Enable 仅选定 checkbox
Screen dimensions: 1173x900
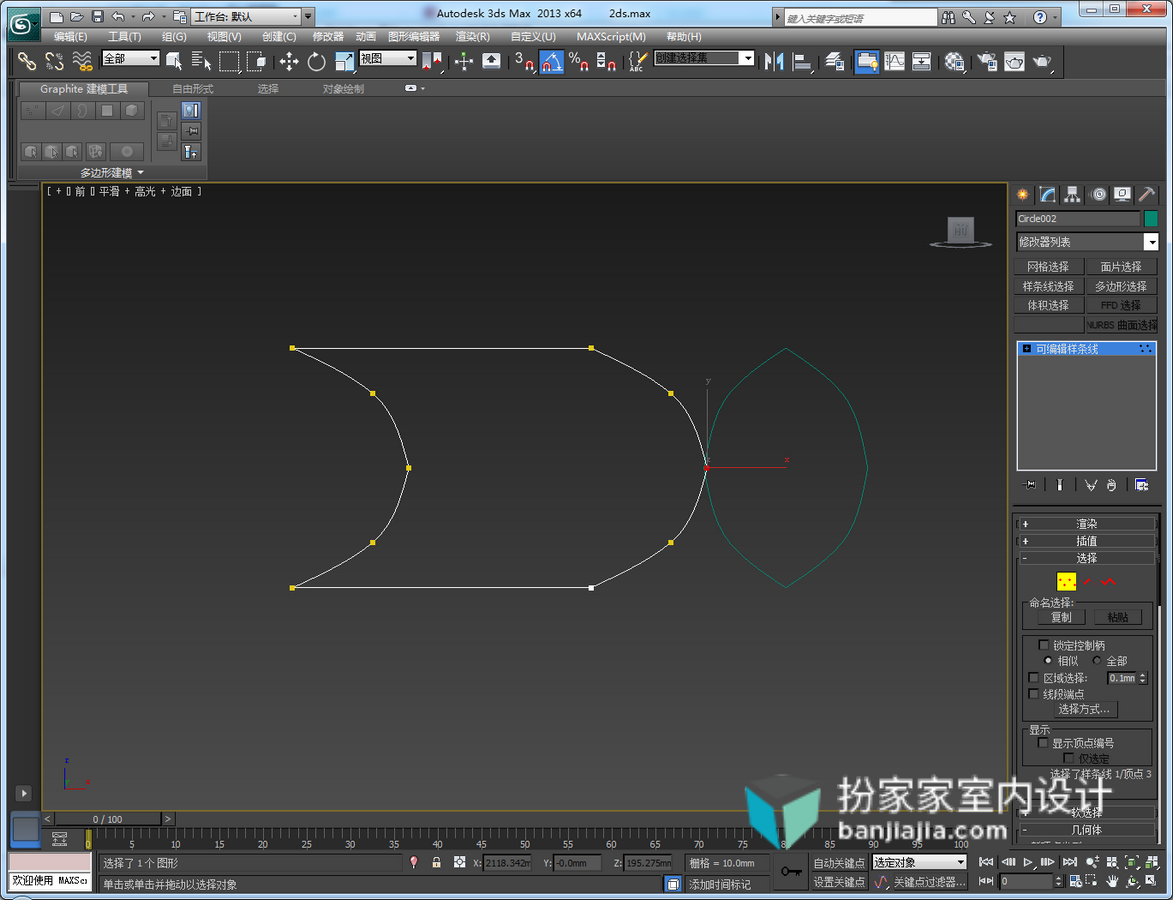tap(1068, 758)
